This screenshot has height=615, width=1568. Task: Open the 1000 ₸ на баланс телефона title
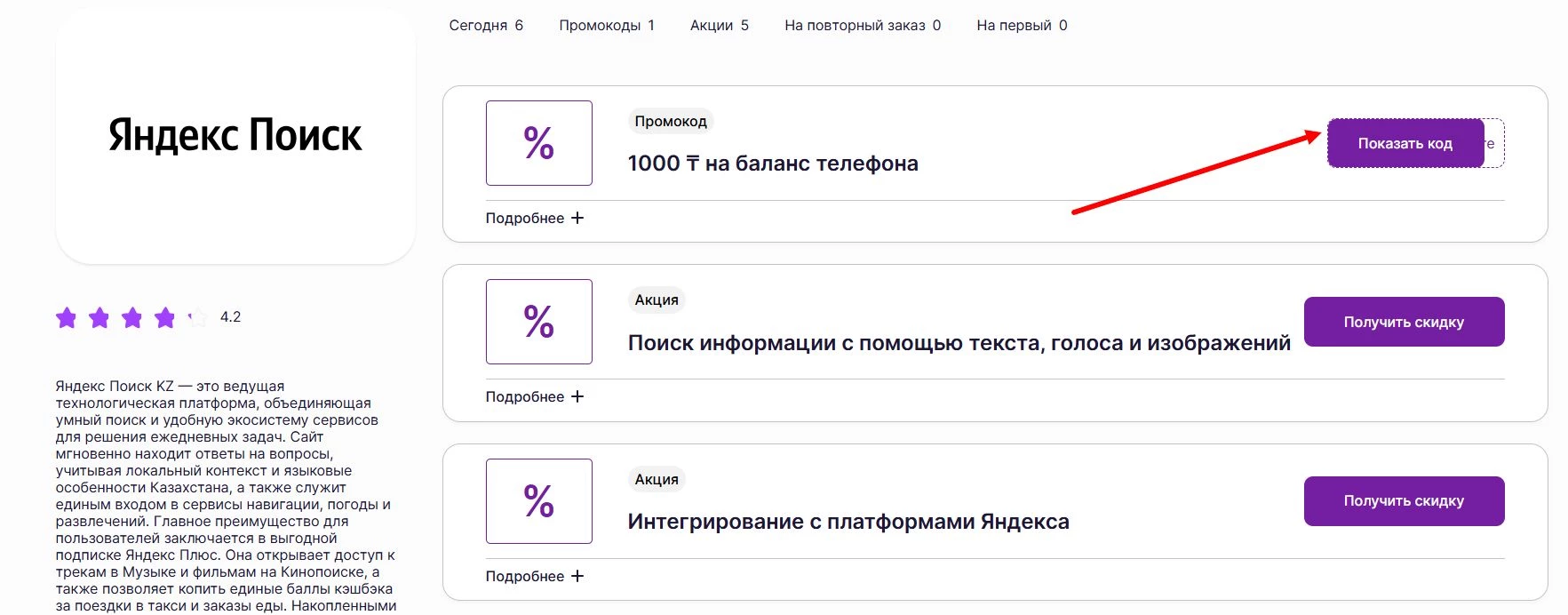click(x=773, y=164)
